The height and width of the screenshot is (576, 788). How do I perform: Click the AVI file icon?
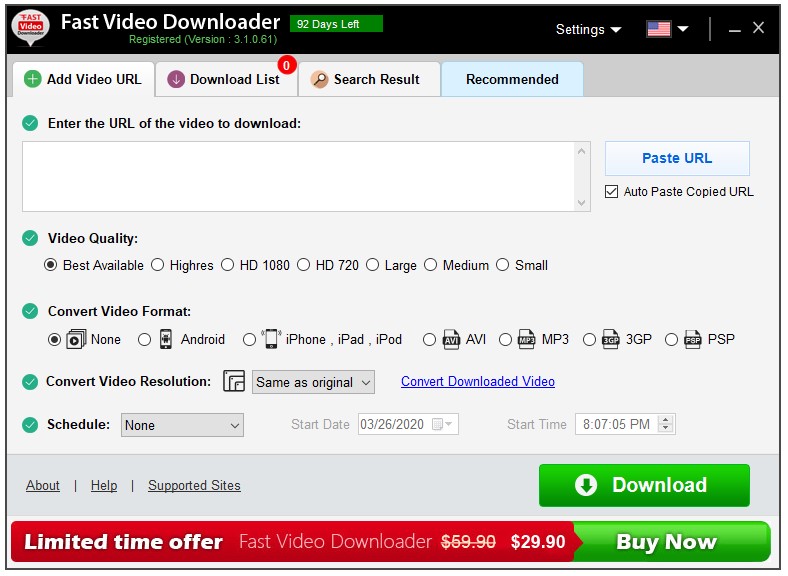pos(451,340)
